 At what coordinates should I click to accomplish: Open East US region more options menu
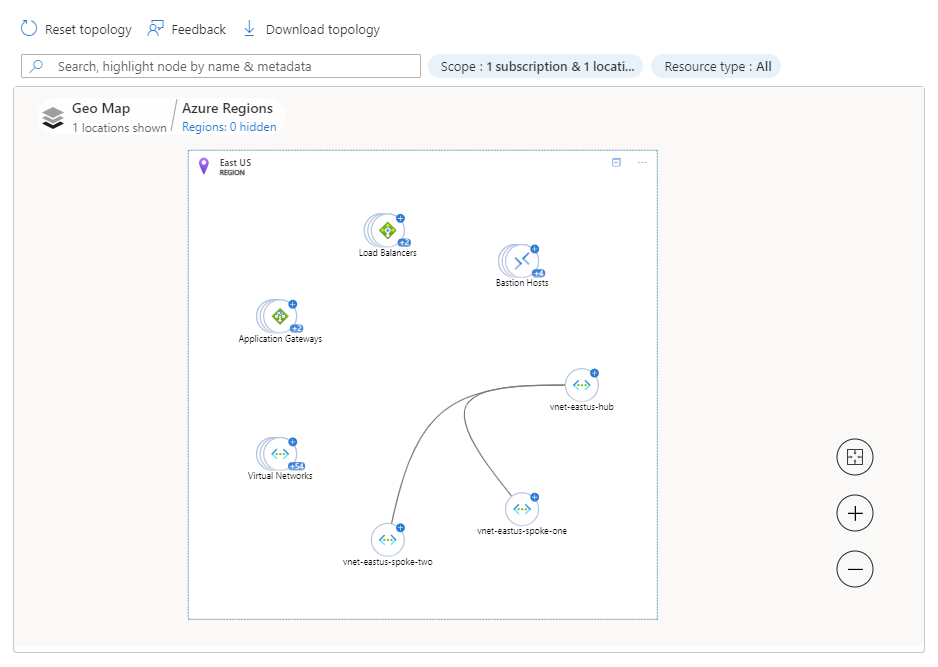click(642, 162)
